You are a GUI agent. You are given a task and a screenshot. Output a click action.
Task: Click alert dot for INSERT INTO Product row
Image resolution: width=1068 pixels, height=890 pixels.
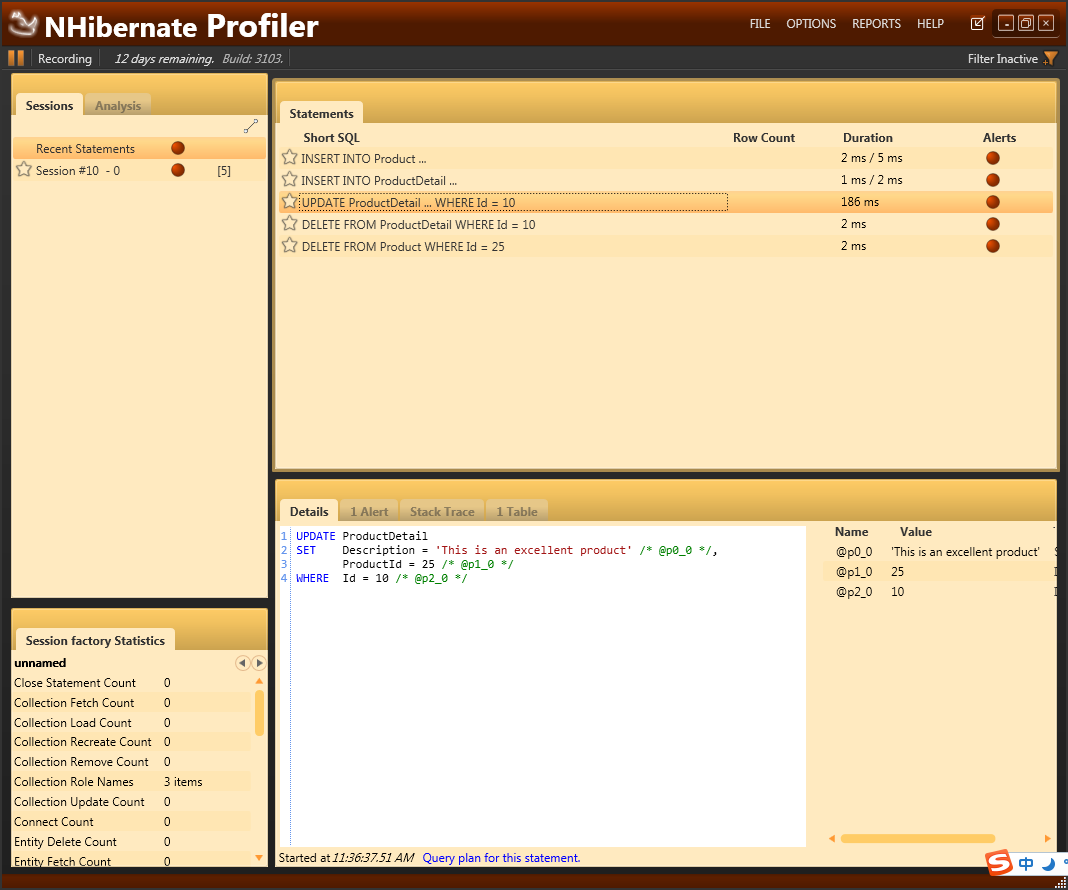tap(993, 158)
